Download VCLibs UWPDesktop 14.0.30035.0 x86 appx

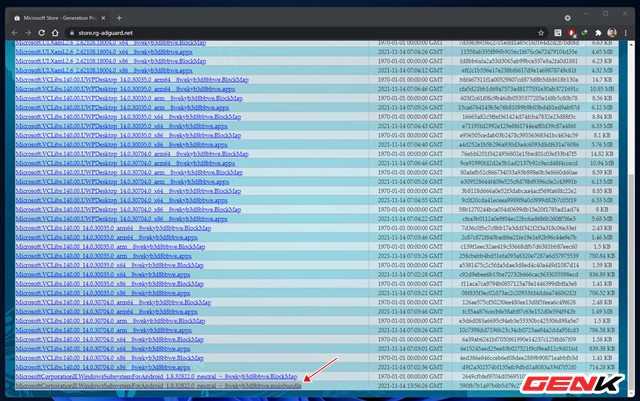coord(122,145)
